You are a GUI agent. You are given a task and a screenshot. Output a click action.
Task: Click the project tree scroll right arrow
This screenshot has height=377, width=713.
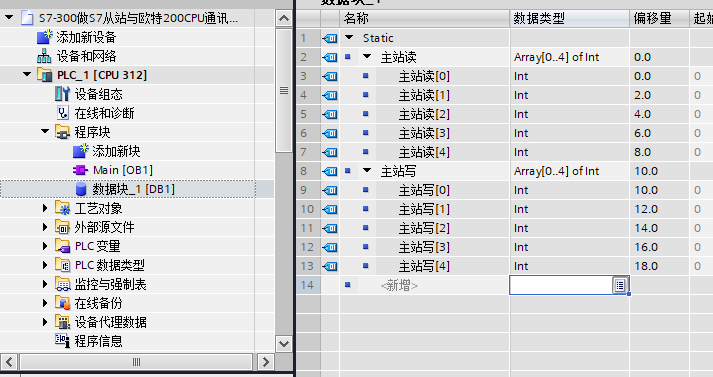point(266,362)
